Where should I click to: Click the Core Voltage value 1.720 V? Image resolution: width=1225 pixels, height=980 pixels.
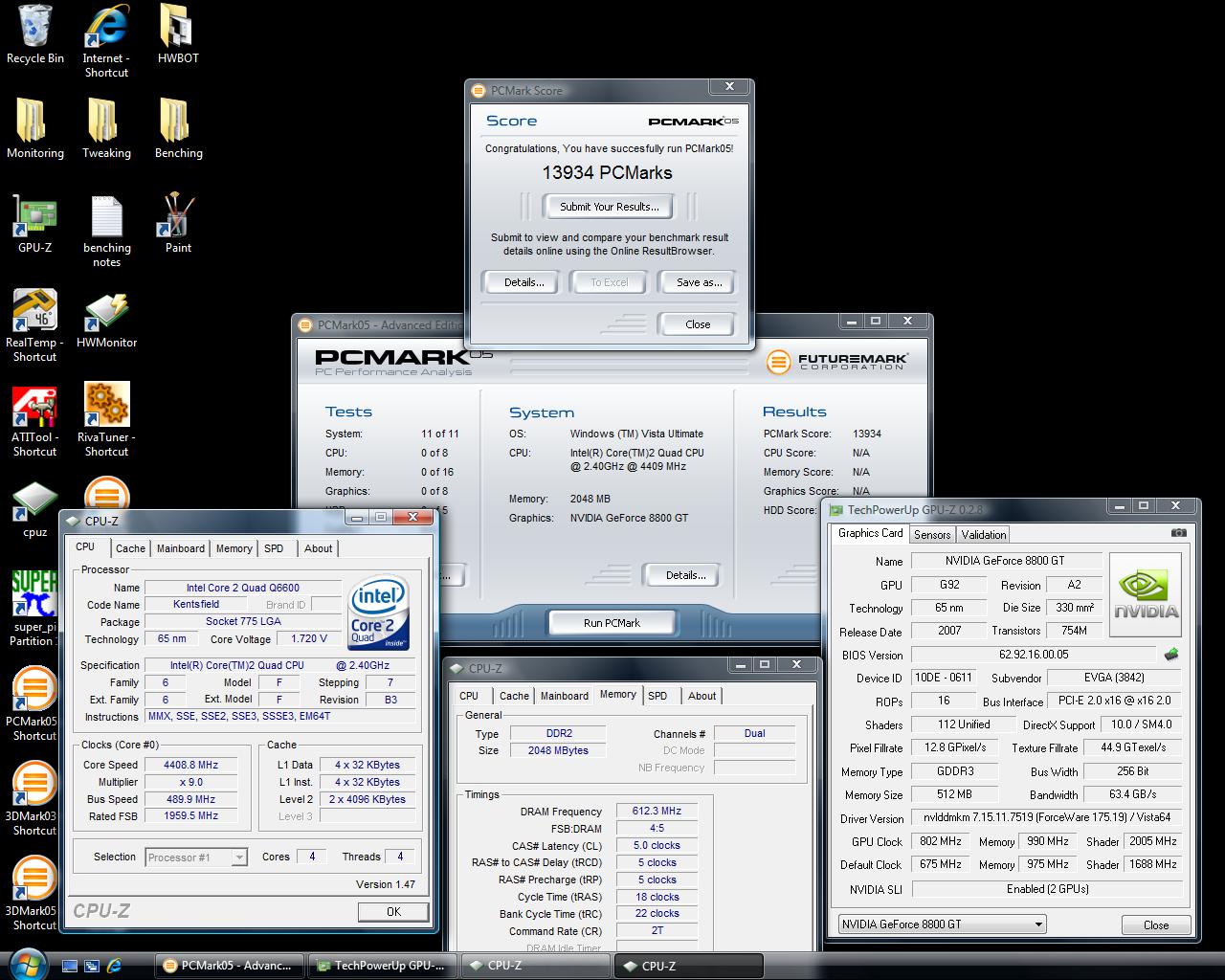pos(309,638)
